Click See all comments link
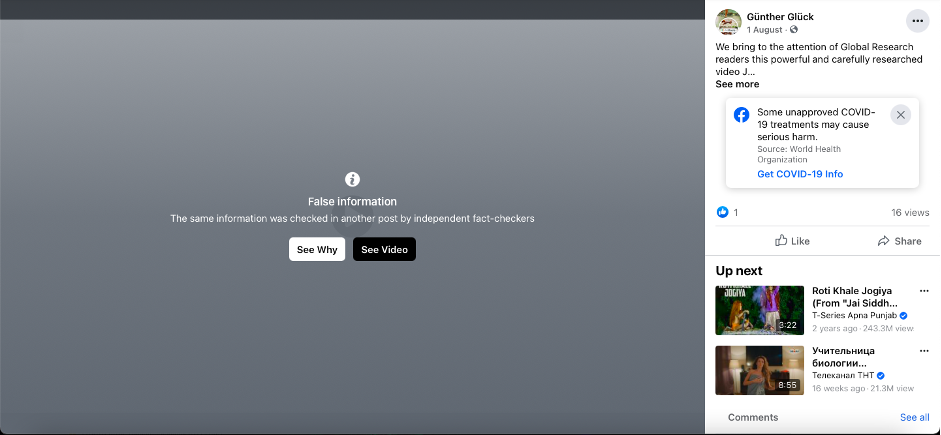 coord(914,417)
